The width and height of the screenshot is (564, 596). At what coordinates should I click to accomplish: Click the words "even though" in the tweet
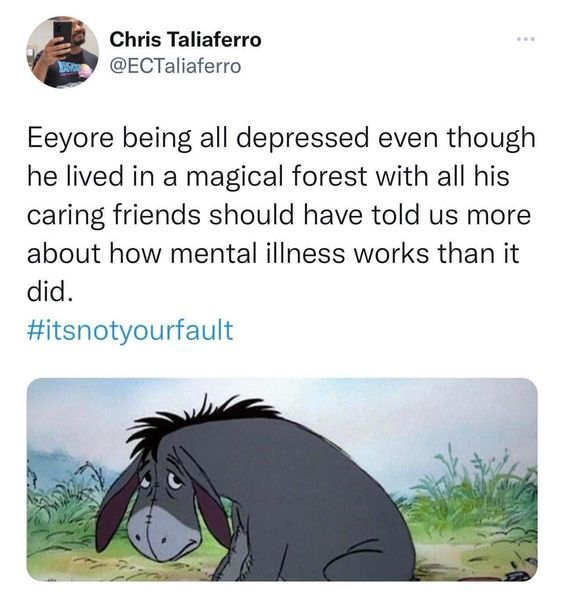pyautogui.click(x=456, y=138)
